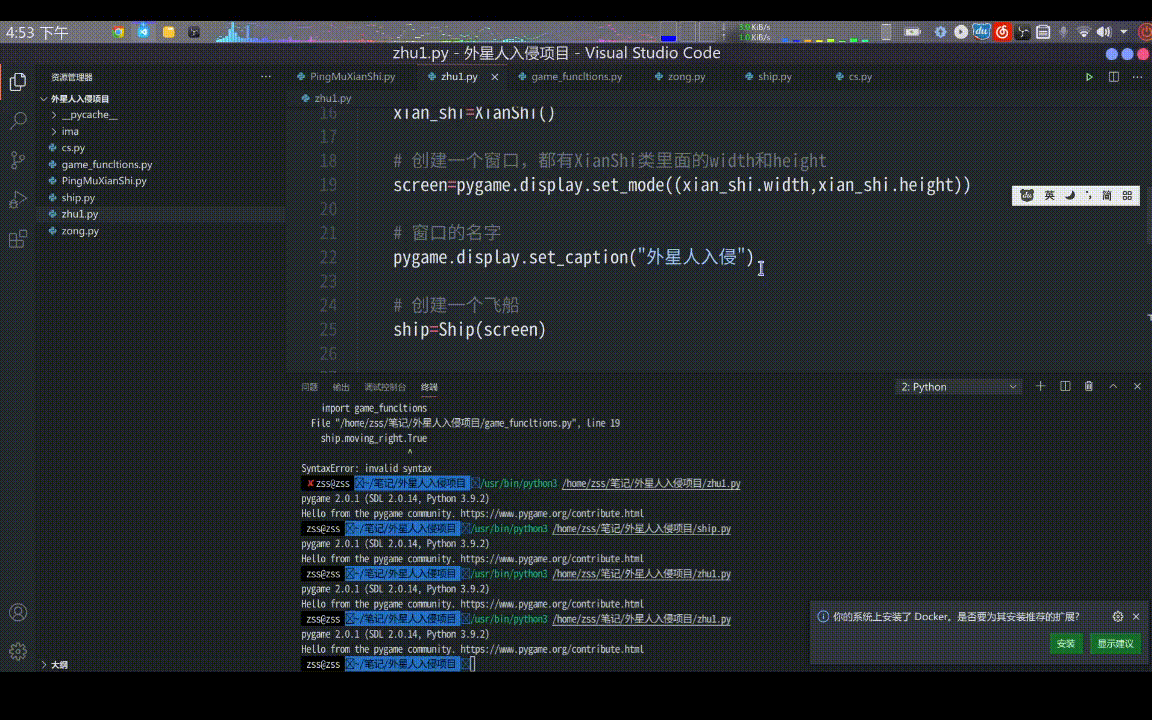This screenshot has height=720, width=1152.
Task: Open Accounts menu in activity bar
Action: [x=18, y=612]
